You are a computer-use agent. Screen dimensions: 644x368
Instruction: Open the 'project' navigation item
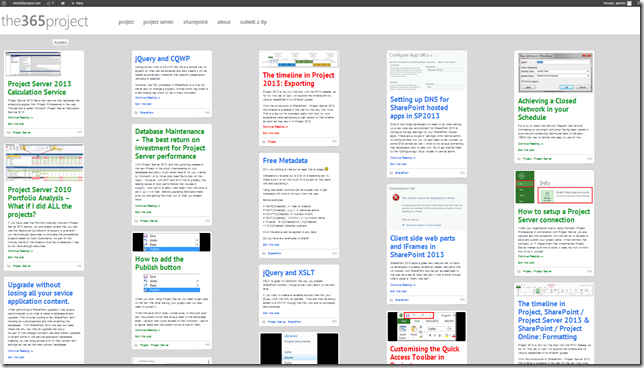126,22
